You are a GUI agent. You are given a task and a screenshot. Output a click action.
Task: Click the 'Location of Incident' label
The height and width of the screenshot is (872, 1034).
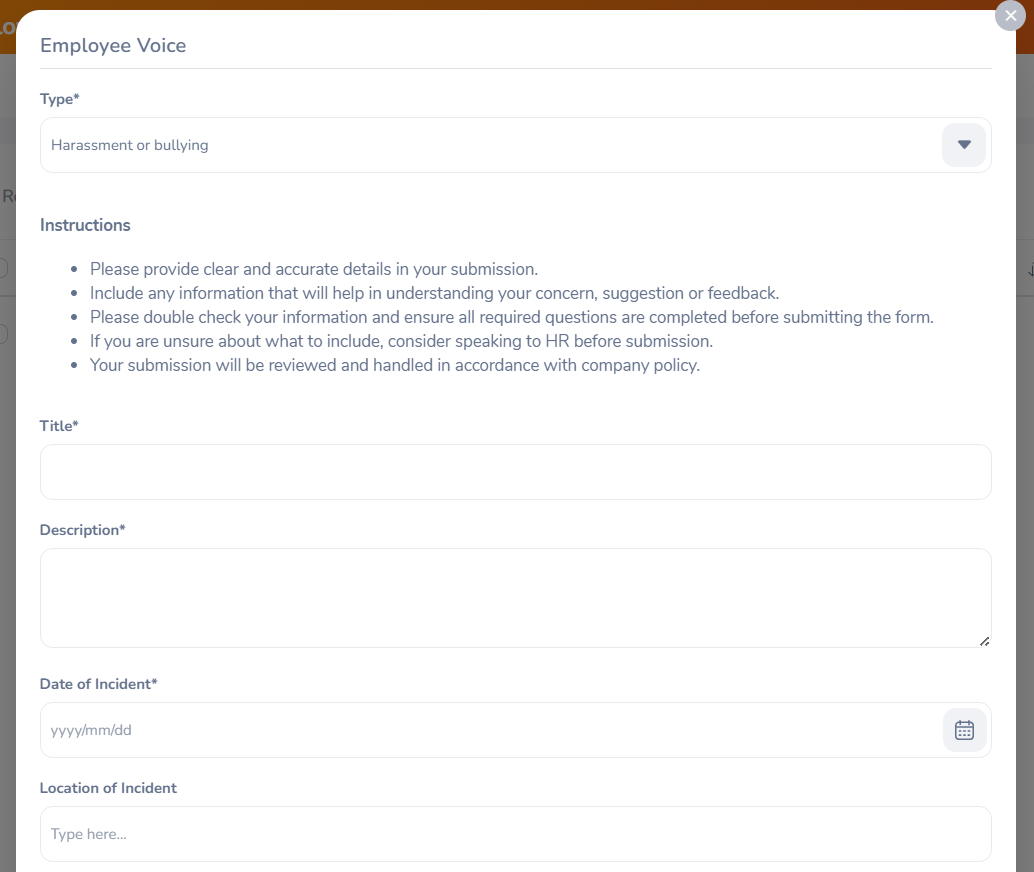(x=108, y=788)
